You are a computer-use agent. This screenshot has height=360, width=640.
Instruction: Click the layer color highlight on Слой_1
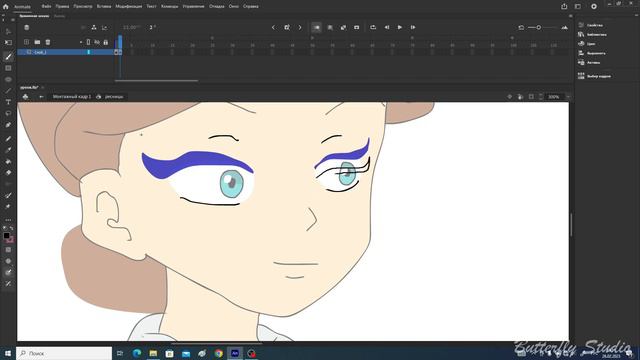point(89,52)
